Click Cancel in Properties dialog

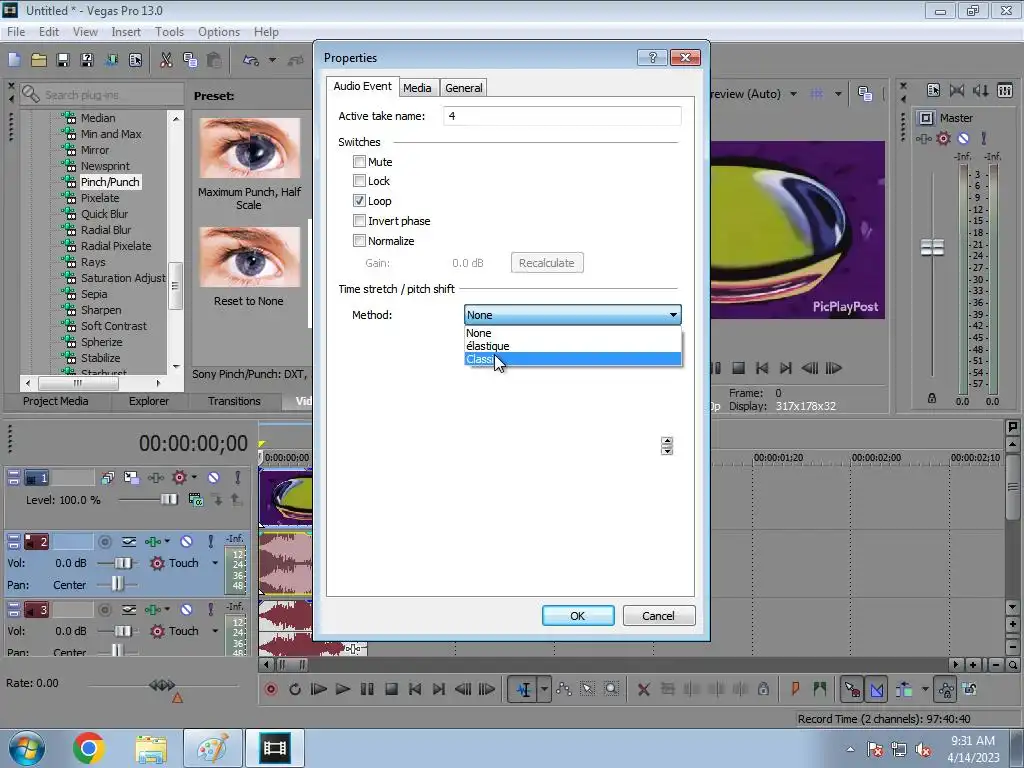coord(658,616)
